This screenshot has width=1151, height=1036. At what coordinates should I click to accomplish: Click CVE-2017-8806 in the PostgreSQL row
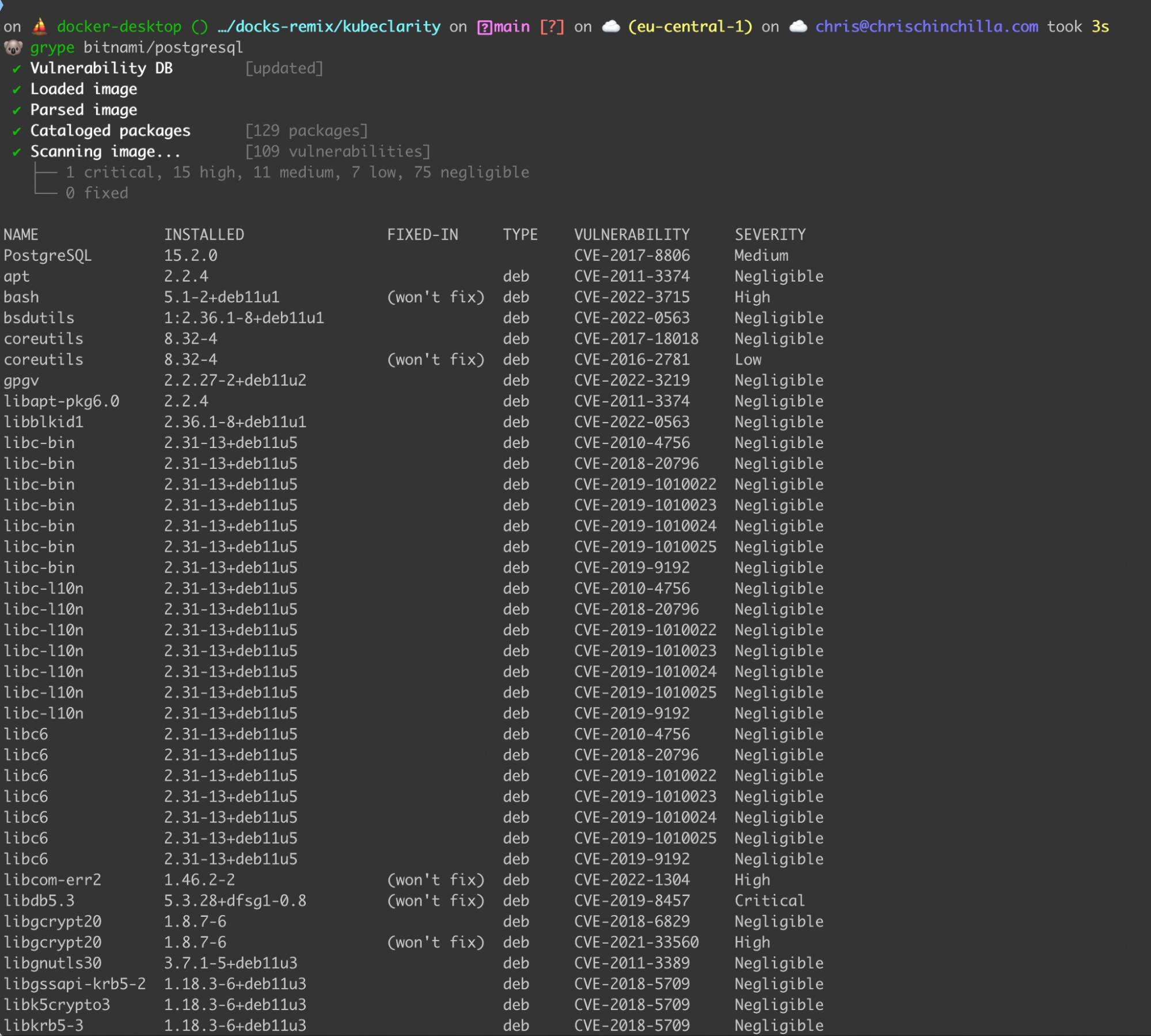(x=632, y=255)
